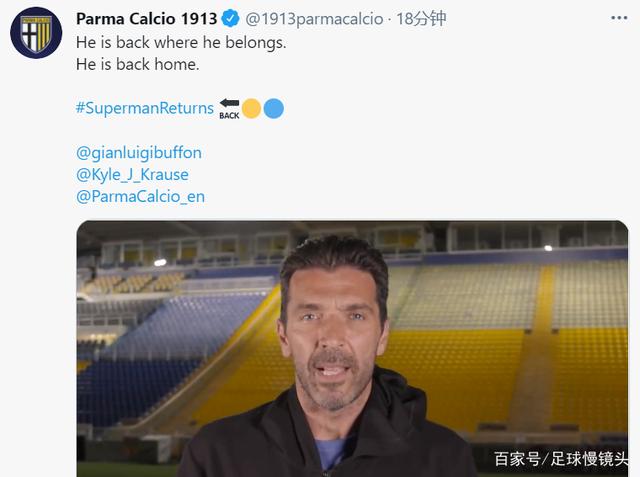Open the @Kyle_J_Krause mention
This screenshot has width=640, height=477.
132,175
